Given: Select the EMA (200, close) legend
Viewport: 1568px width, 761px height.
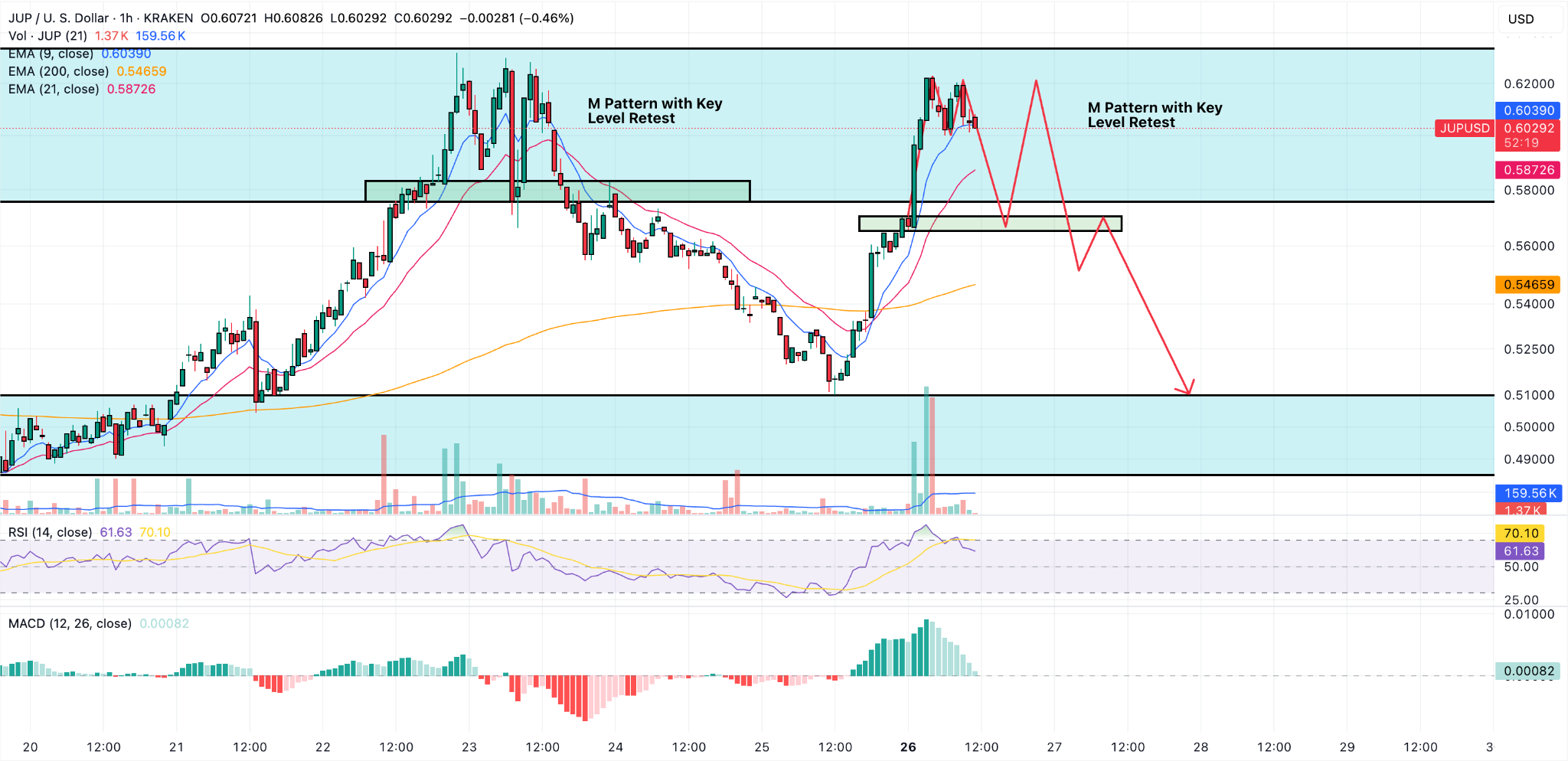Looking at the screenshot, I should pos(58,71).
